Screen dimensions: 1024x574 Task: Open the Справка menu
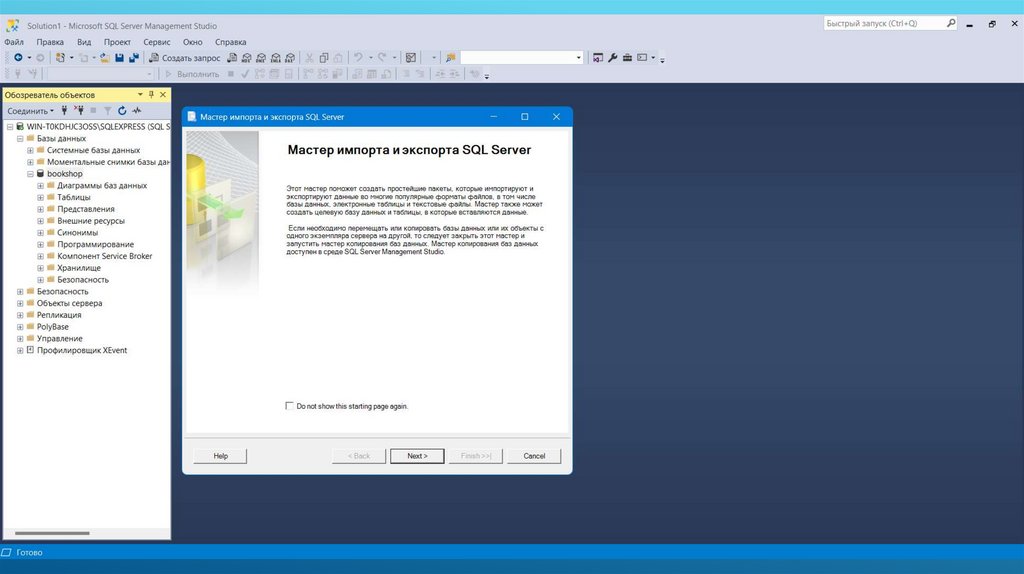pyautogui.click(x=231, y=42)
